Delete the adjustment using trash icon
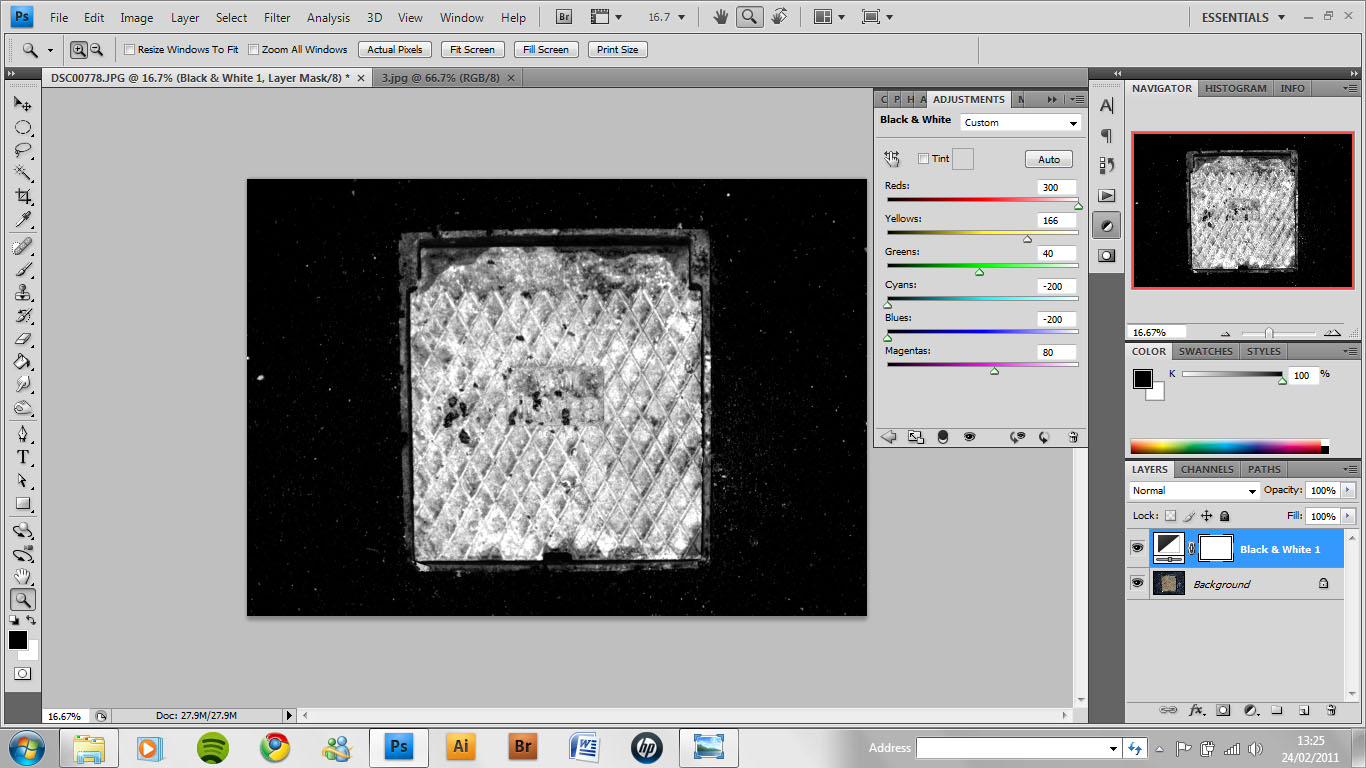This screenshot has height=768, width=1366. tap(1073, 437)
